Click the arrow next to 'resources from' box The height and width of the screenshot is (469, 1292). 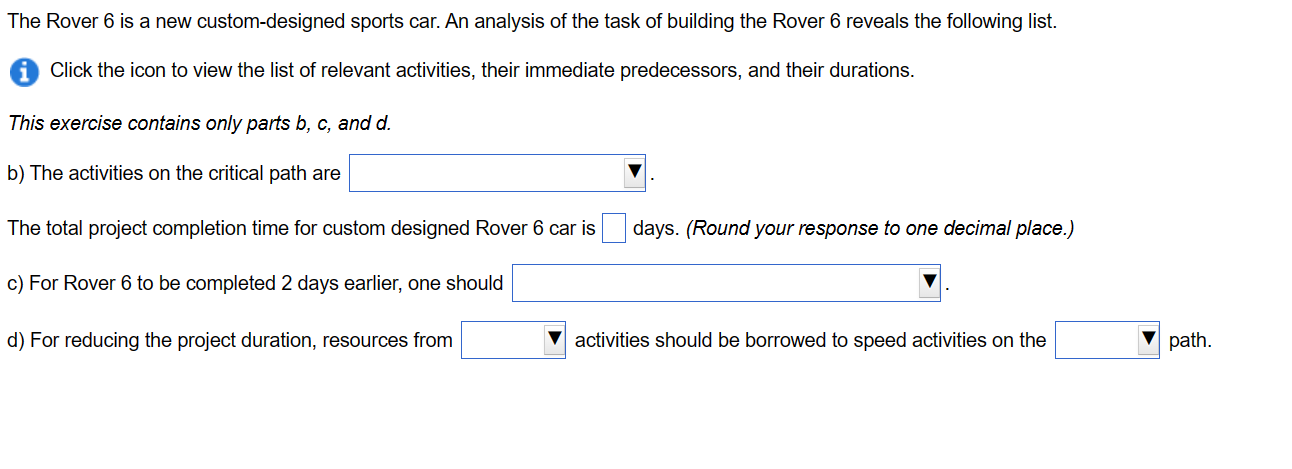(x=553, y=340)
